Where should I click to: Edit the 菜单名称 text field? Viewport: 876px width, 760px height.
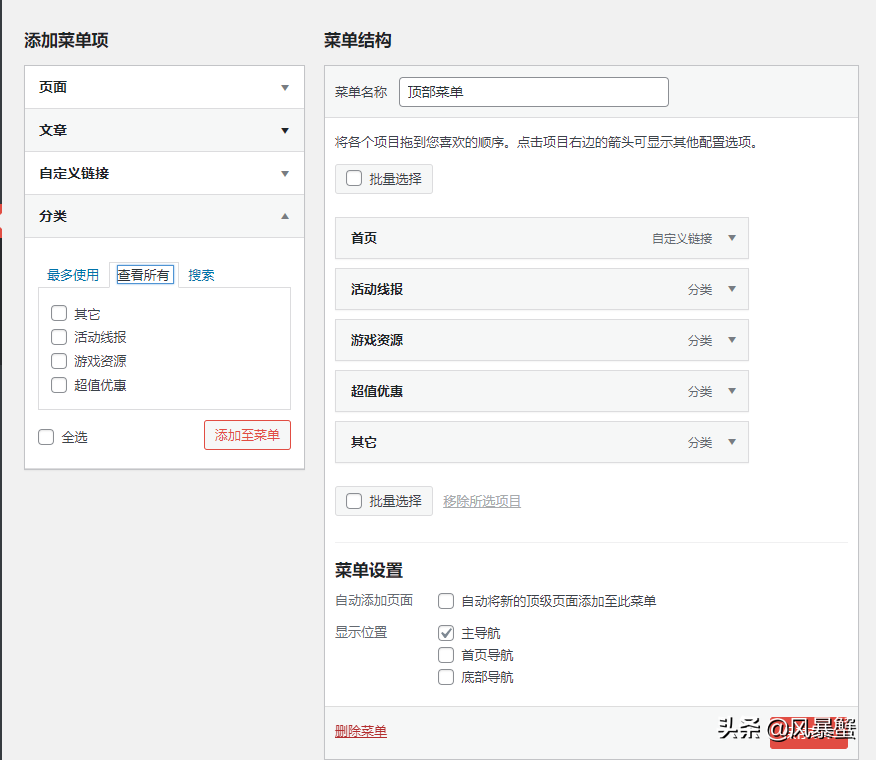(x=534, y=92)
